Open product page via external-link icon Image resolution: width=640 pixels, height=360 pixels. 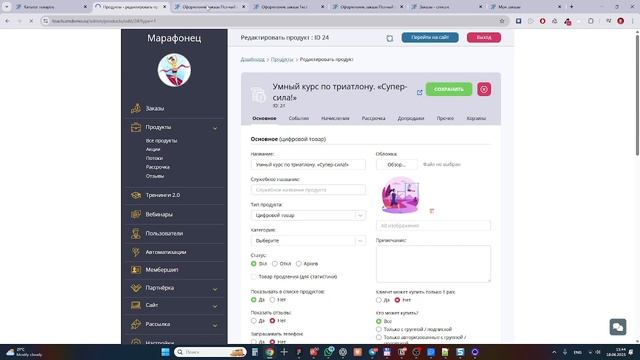tap(419, 93)
